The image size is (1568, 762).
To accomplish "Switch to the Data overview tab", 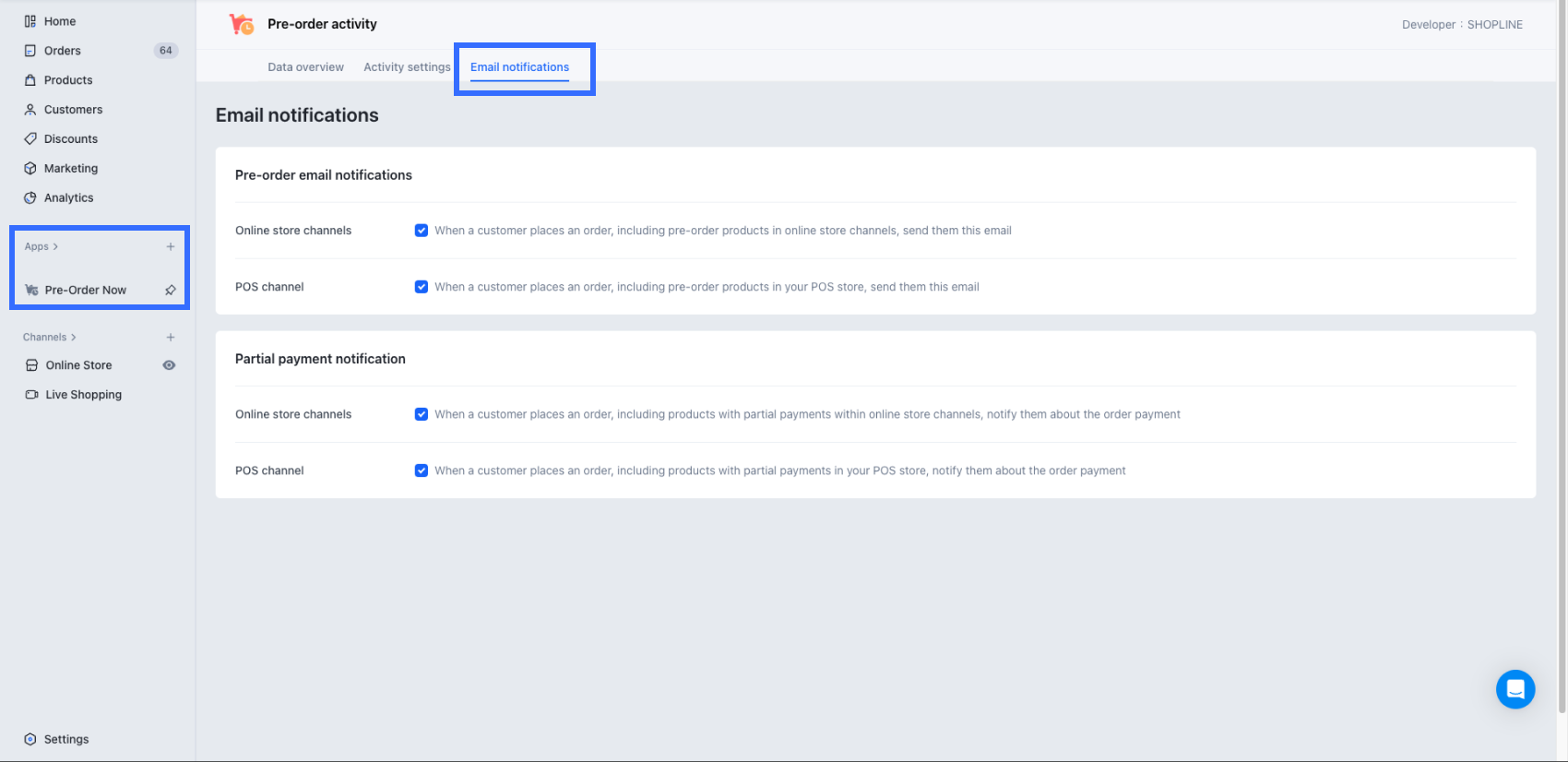I will (305, 67).
